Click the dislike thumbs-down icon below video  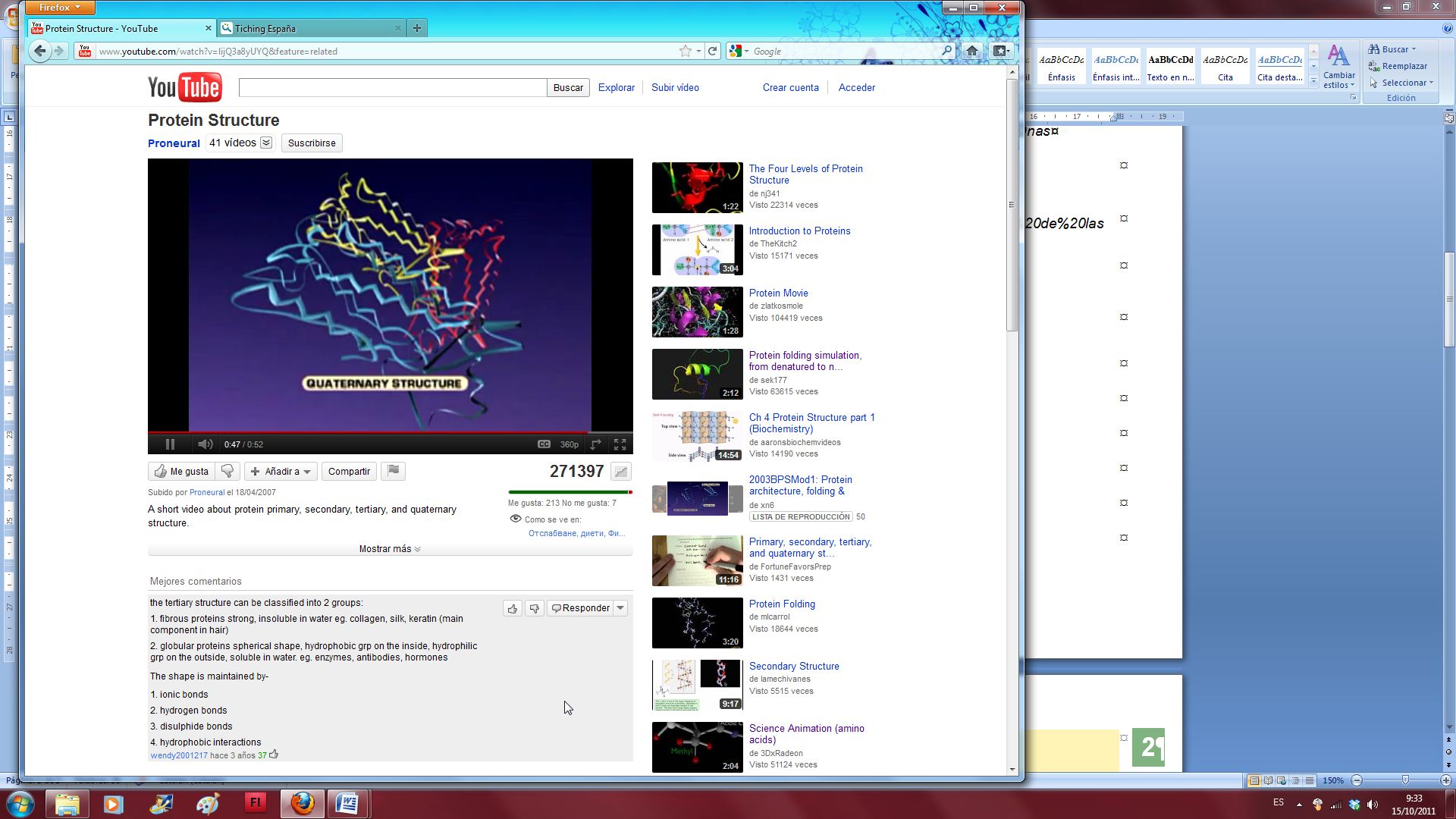[227, 472]
